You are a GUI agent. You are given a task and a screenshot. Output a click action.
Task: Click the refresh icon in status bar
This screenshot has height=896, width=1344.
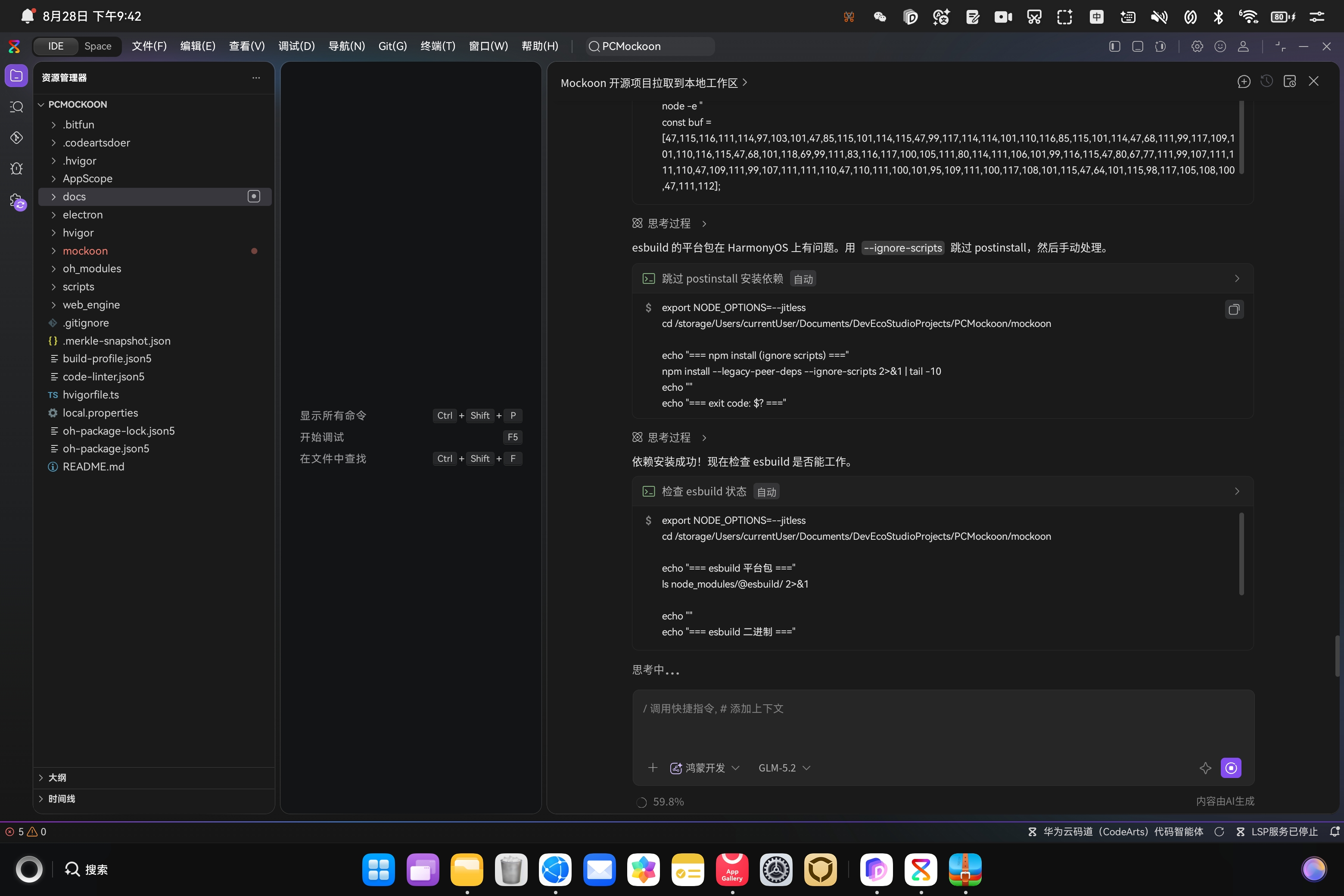1219,832
